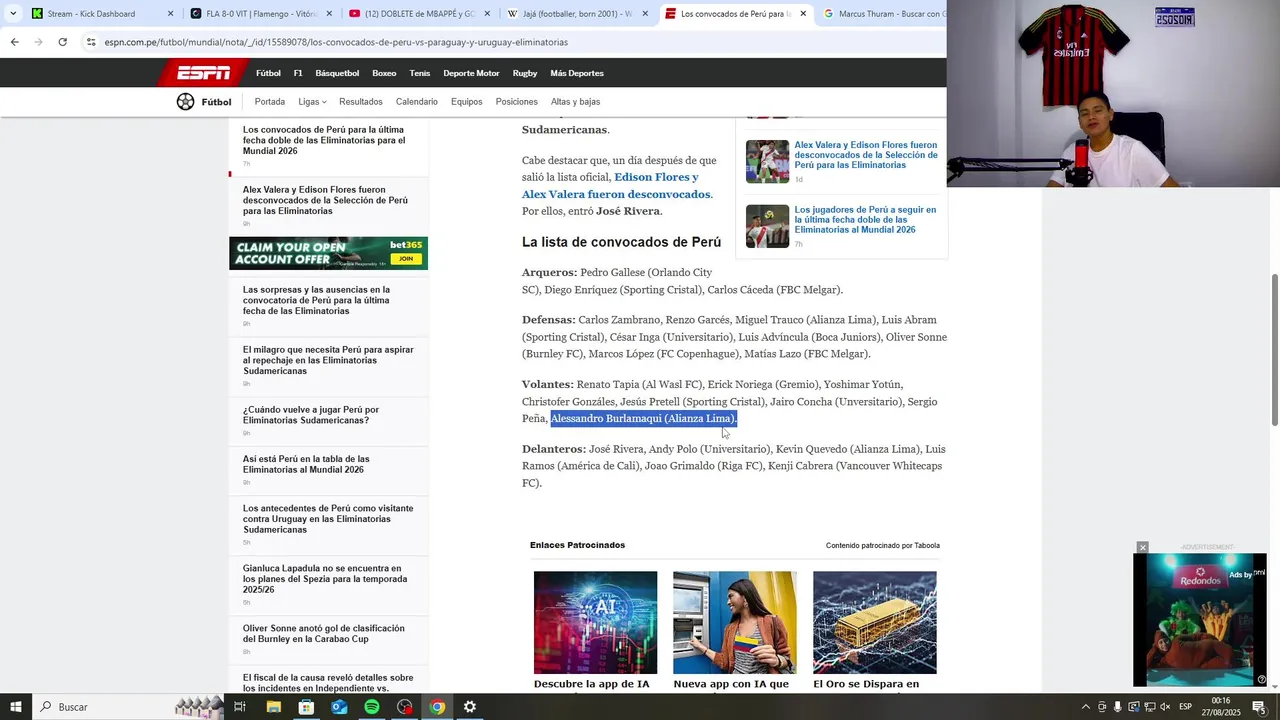1280x720 pixels.
Task: Open Las sorpresas y las ausencias story
Action: coord(316,300)
